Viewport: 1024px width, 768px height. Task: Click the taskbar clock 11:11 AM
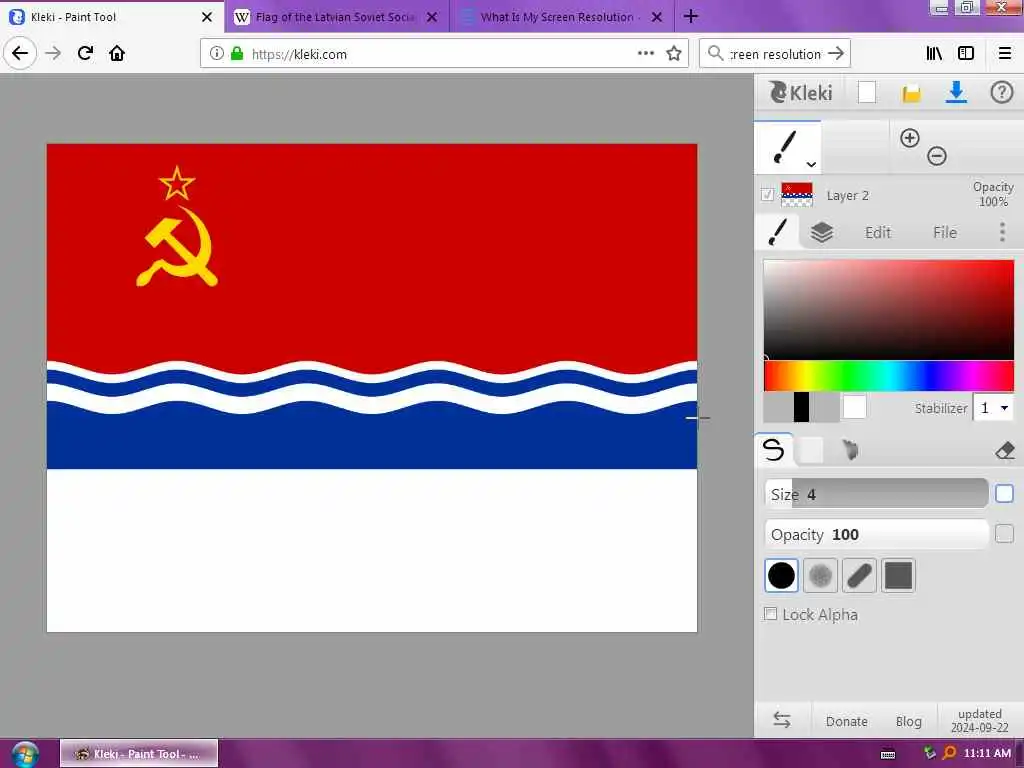pos(987,754)
